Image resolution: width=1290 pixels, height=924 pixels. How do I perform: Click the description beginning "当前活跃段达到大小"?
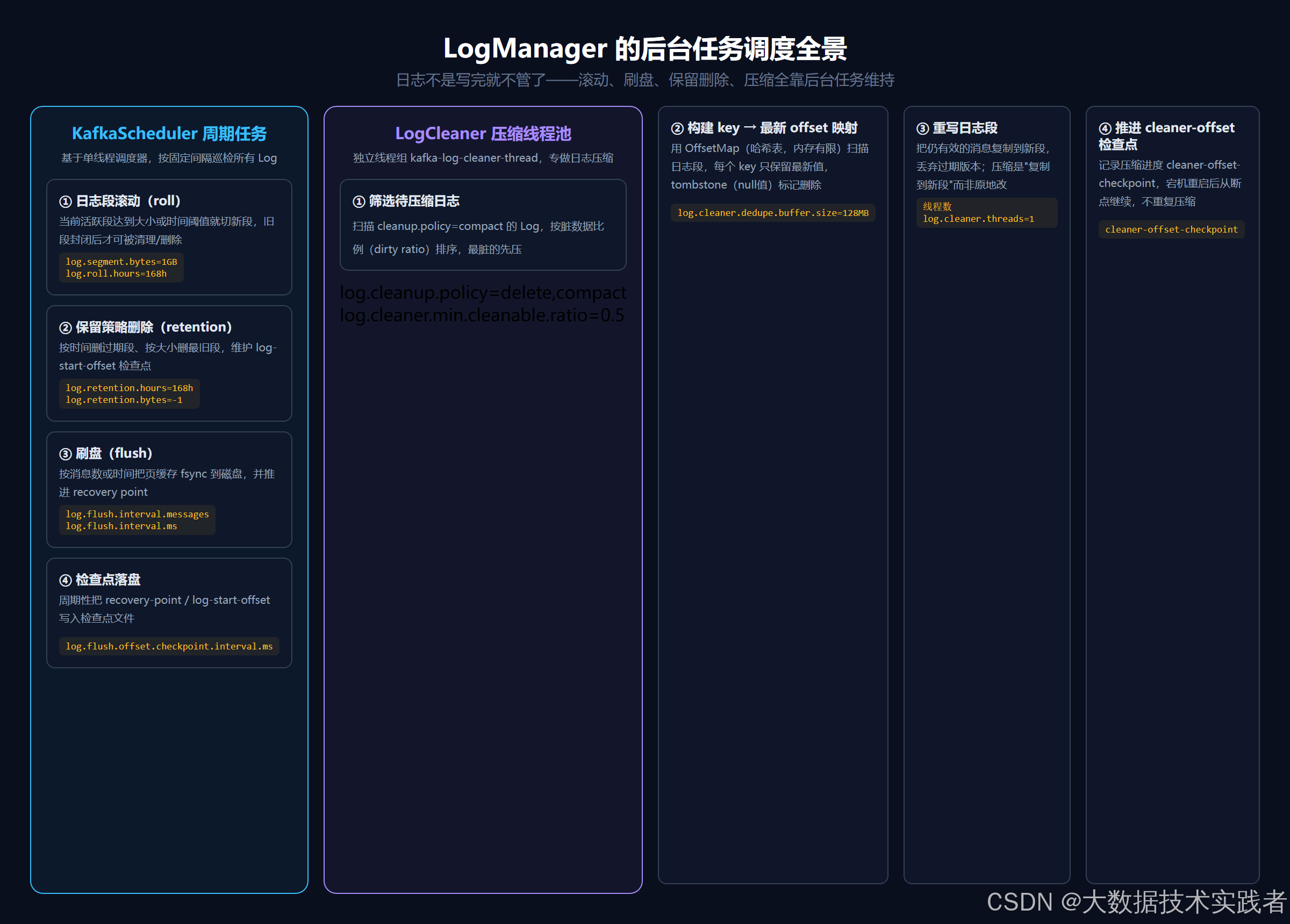point(167,230)
